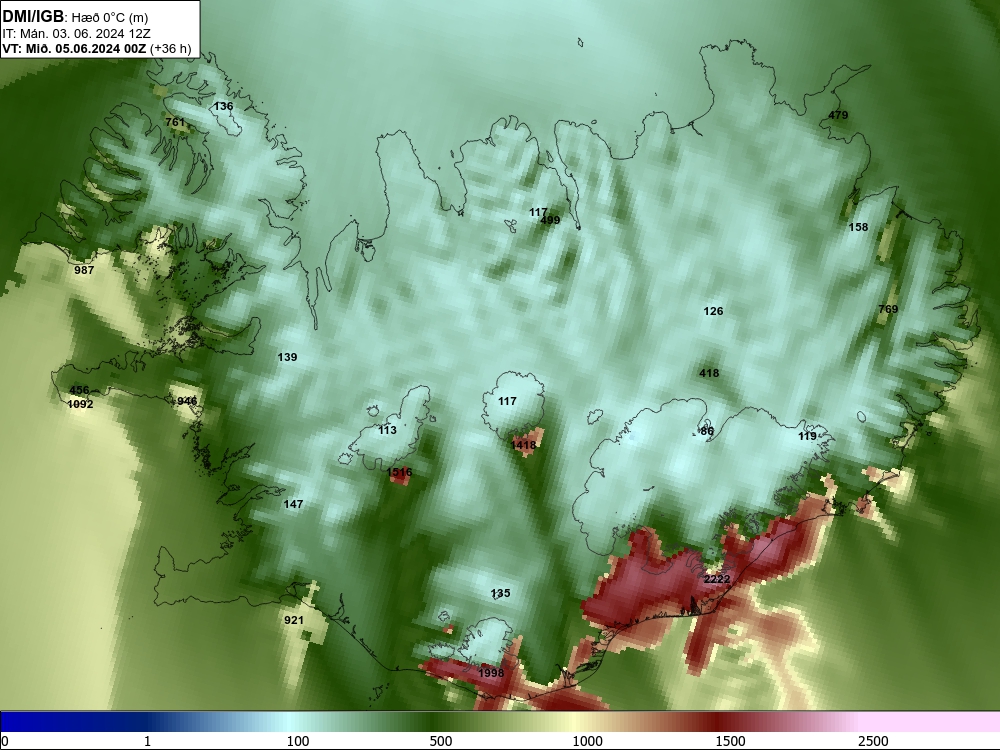Select the 1998 value label
The image size is (1000, 750).
pos(491,673)
